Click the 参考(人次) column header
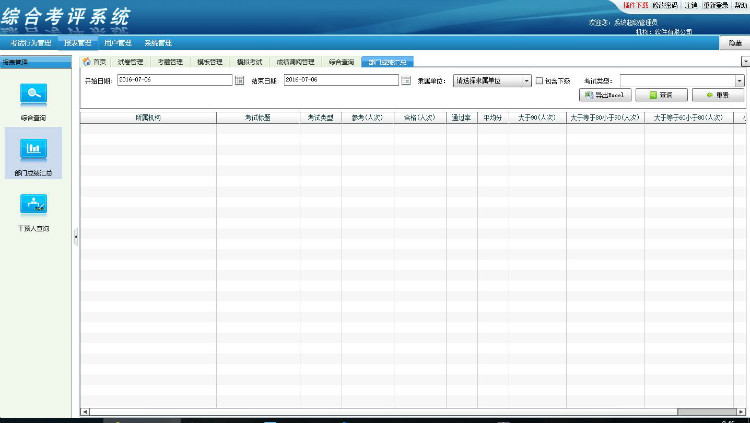The image size is (750, 423). [x=368, y=118]
